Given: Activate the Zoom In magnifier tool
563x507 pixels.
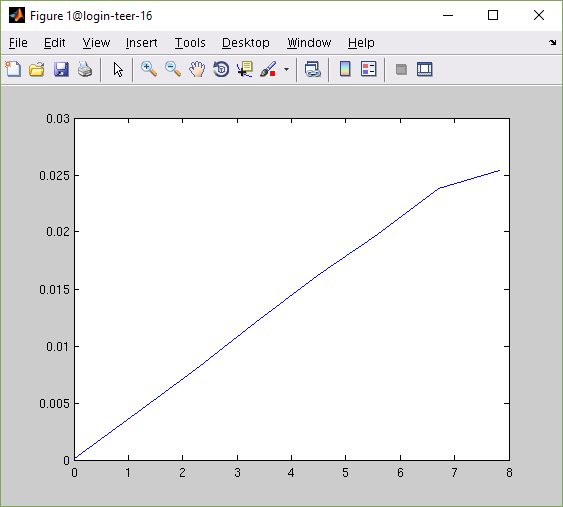Looking at the screenshot, I should click(149, 69).
